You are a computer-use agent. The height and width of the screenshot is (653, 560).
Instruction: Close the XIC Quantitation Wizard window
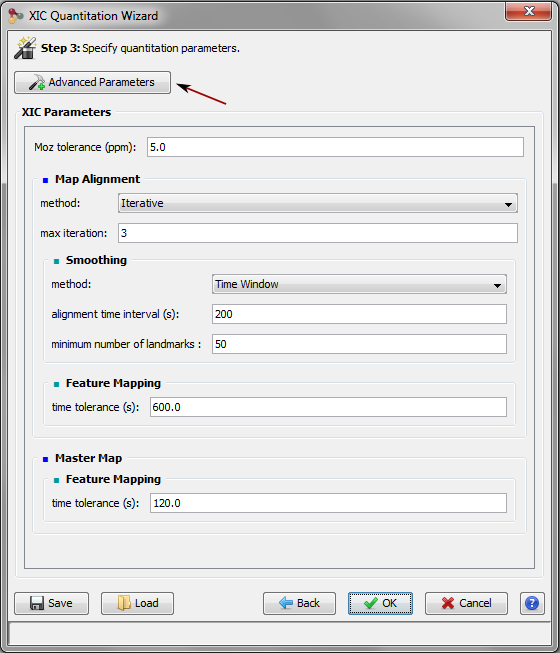pyautogui.click(x=529, y=11)
